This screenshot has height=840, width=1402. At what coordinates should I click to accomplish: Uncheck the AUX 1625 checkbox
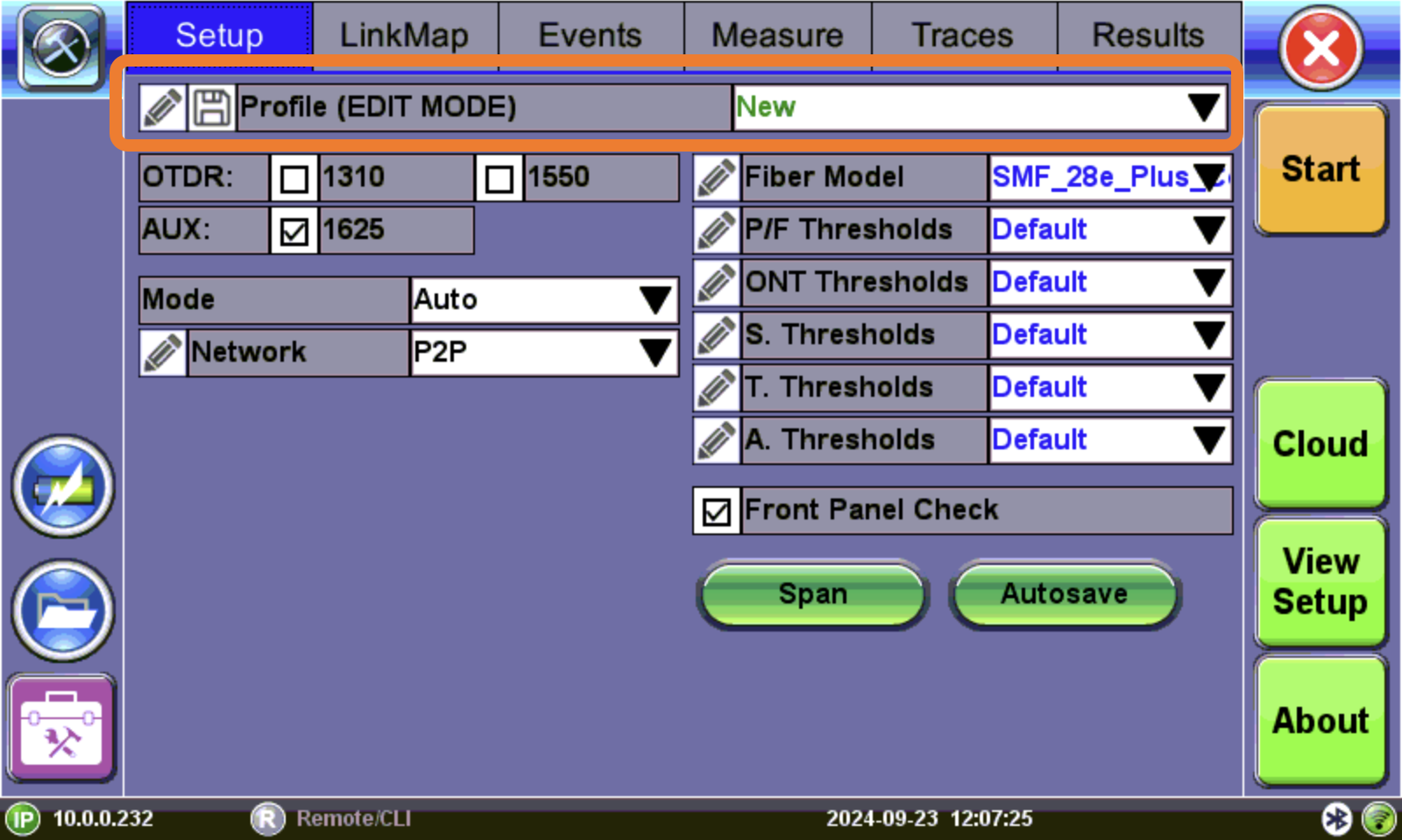point(294,230)
